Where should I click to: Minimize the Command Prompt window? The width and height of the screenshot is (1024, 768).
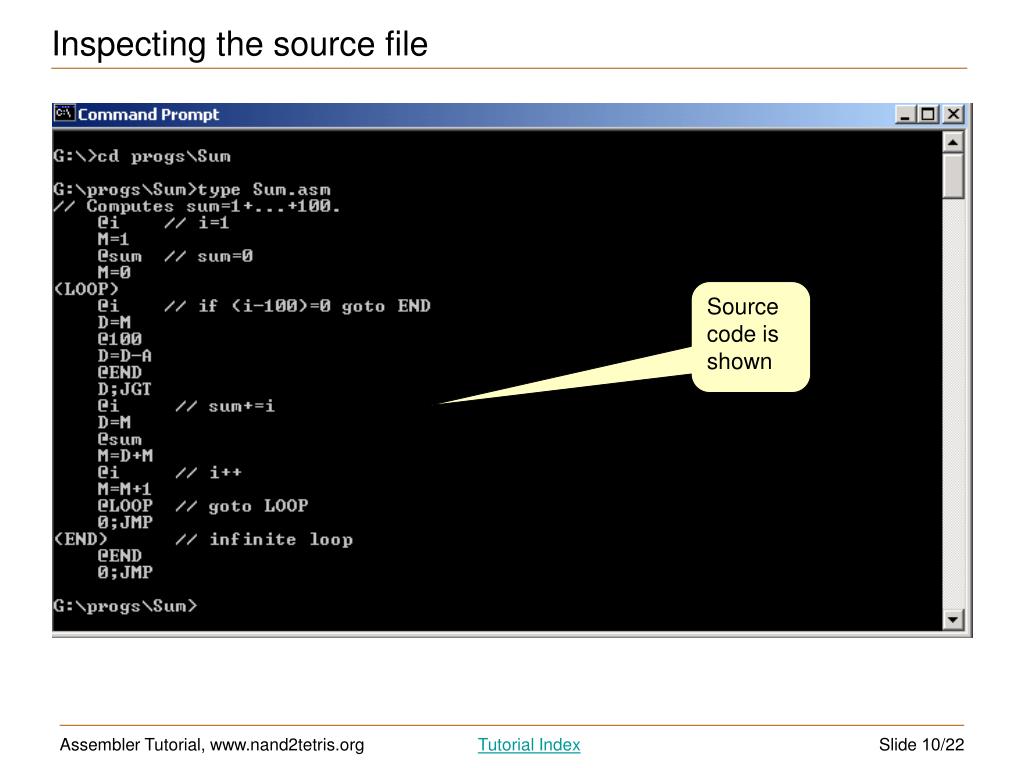(904, 114)
